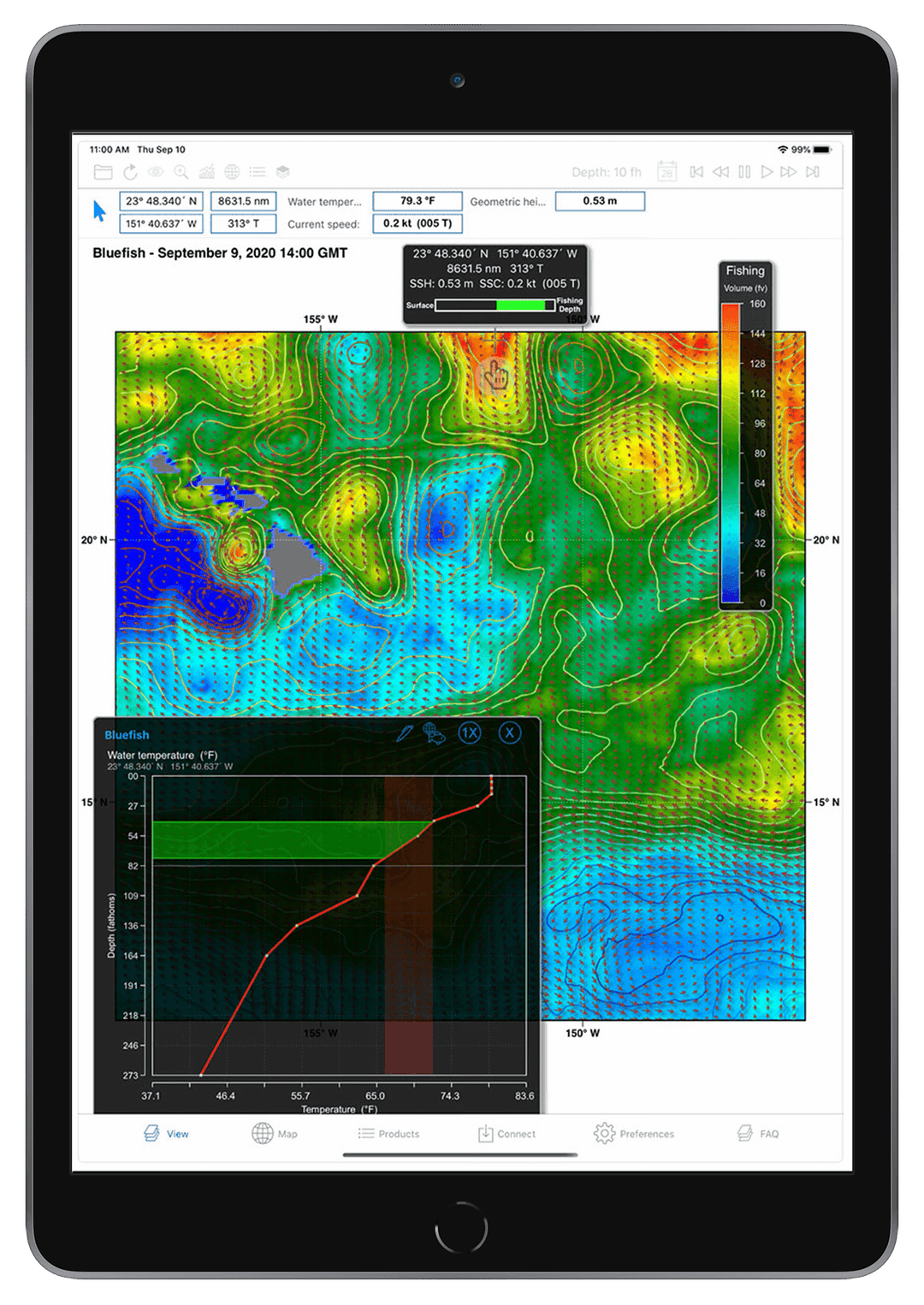Pause the forecast animation
Viewport: 924px width, 1305px height.
(744, 172)
